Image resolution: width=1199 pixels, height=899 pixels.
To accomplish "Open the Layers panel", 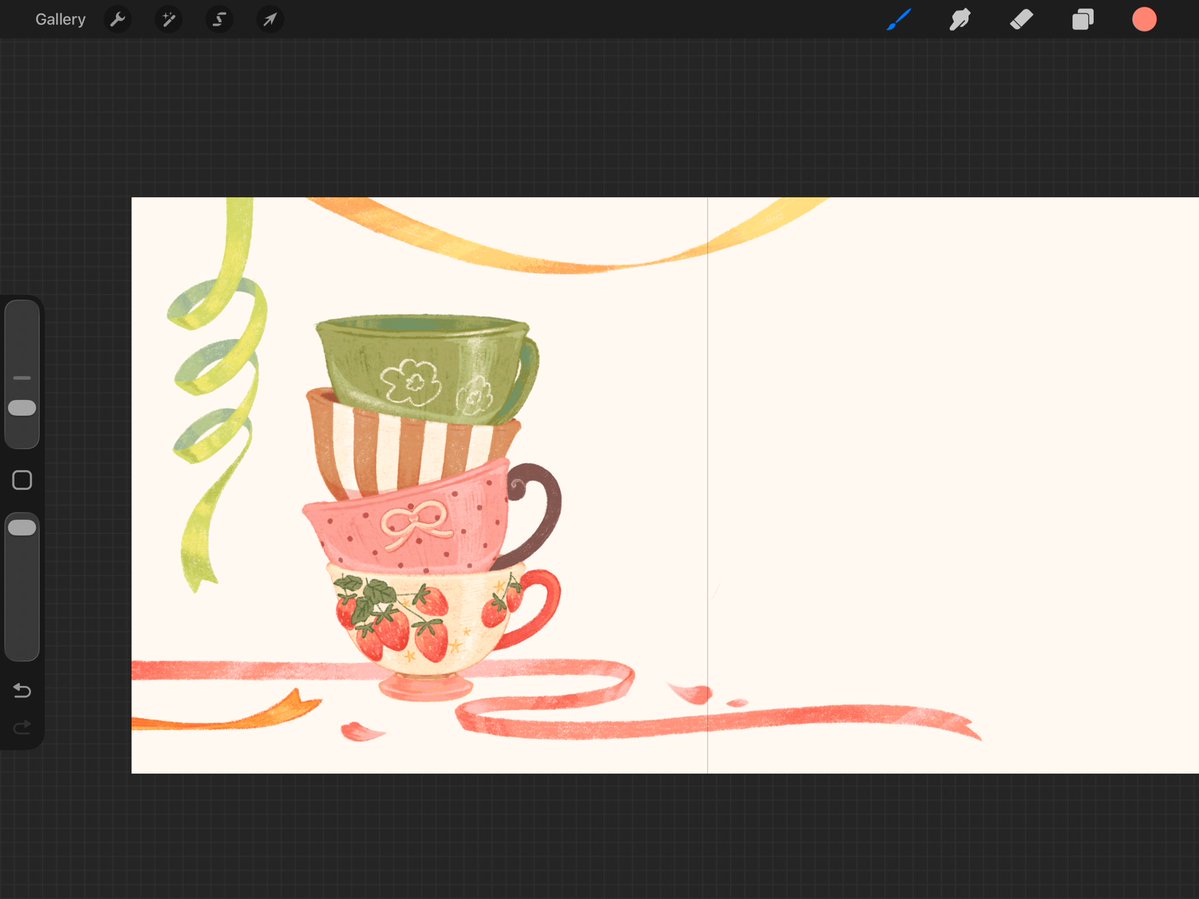I will (1083, 19).
